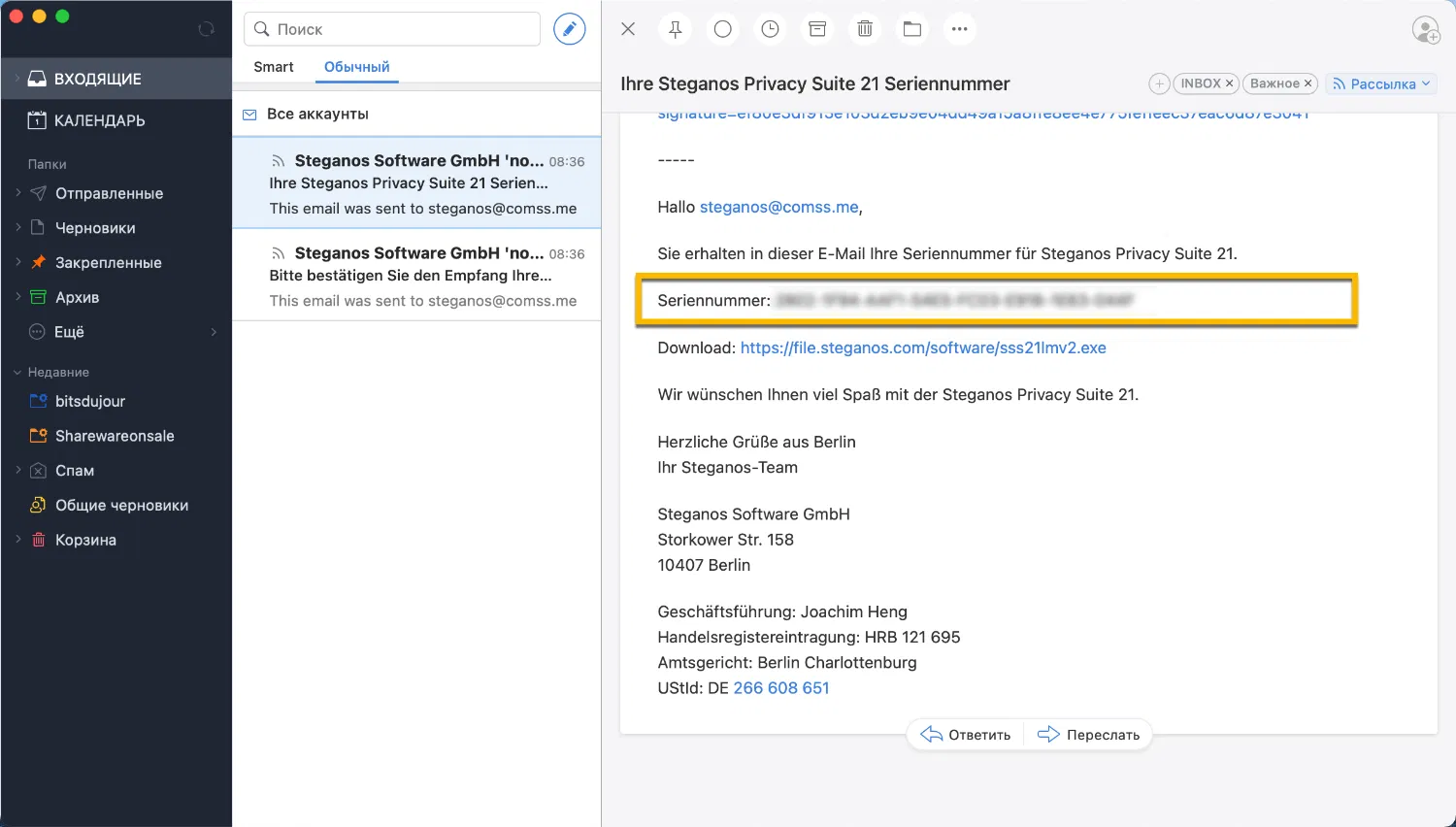Open the ВХОДЯЩИЕ inbox
This screenshot has height=827, width=1456.
click(x=116, y=79)
